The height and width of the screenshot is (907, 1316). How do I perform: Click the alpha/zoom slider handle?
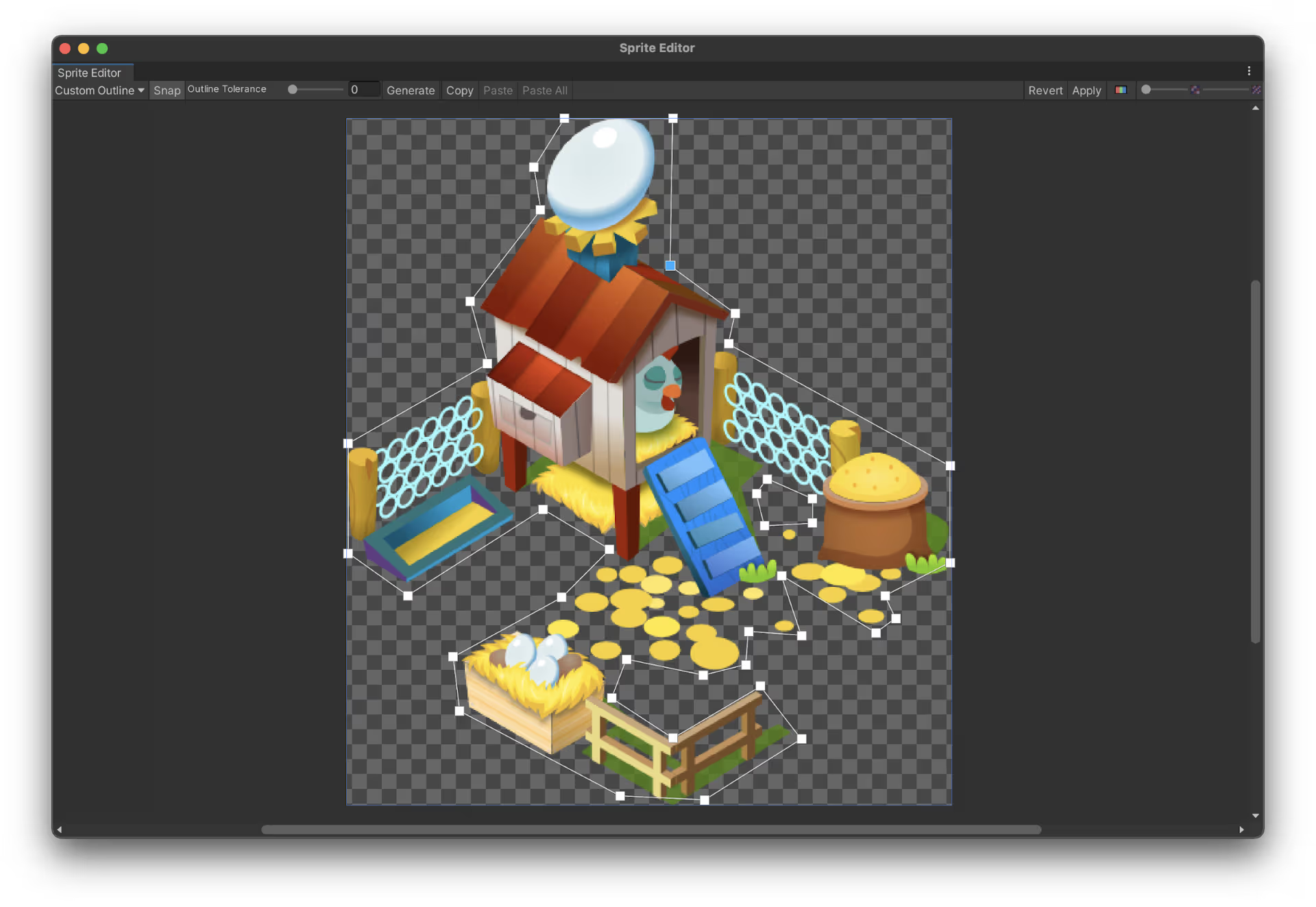point(1146,90)
